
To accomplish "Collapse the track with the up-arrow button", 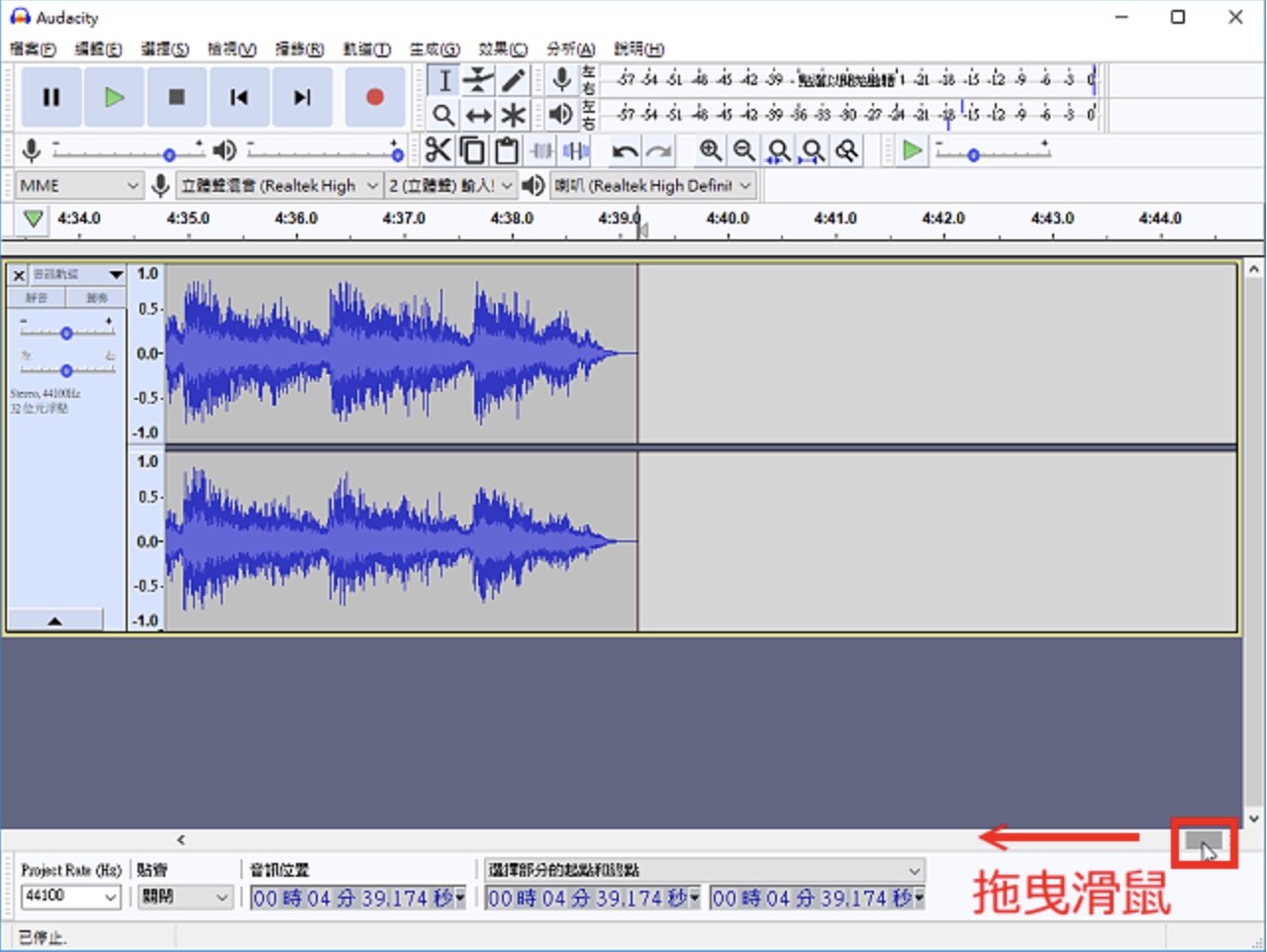I will [54, 620].
